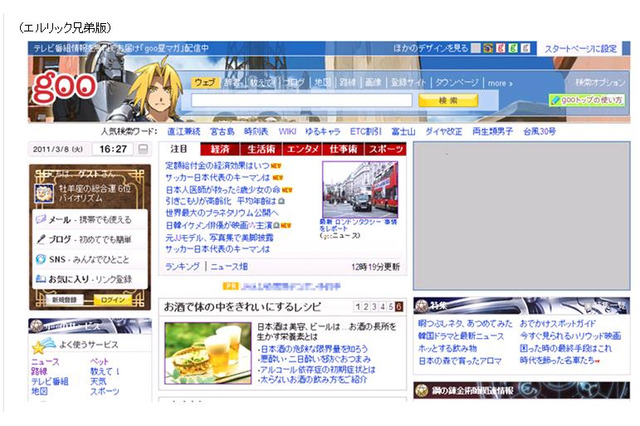Image resolution: width=640 pixels, height=426 pixels.
Task: Switch to the 仕事術 news tab
Action: 343,149
